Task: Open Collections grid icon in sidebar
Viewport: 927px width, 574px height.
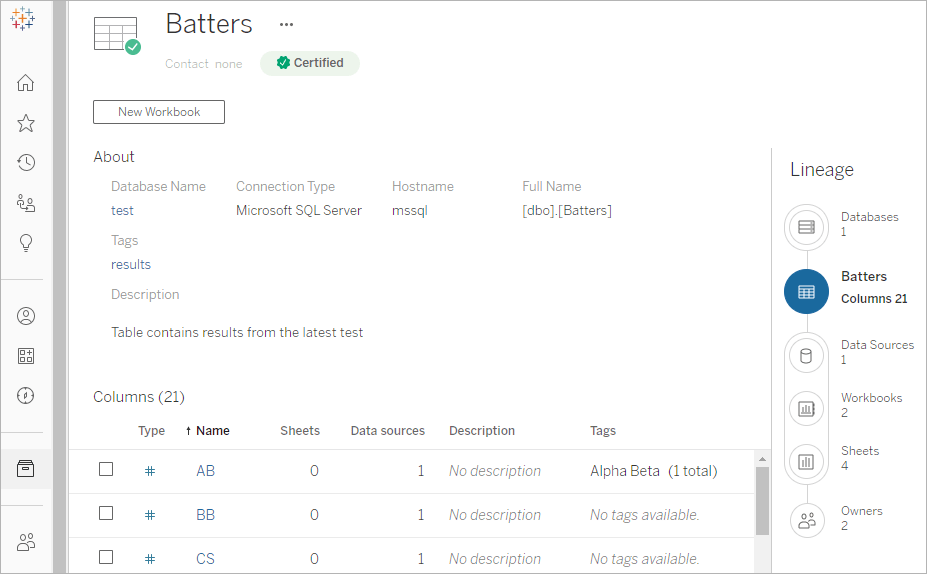Action: 25,356
